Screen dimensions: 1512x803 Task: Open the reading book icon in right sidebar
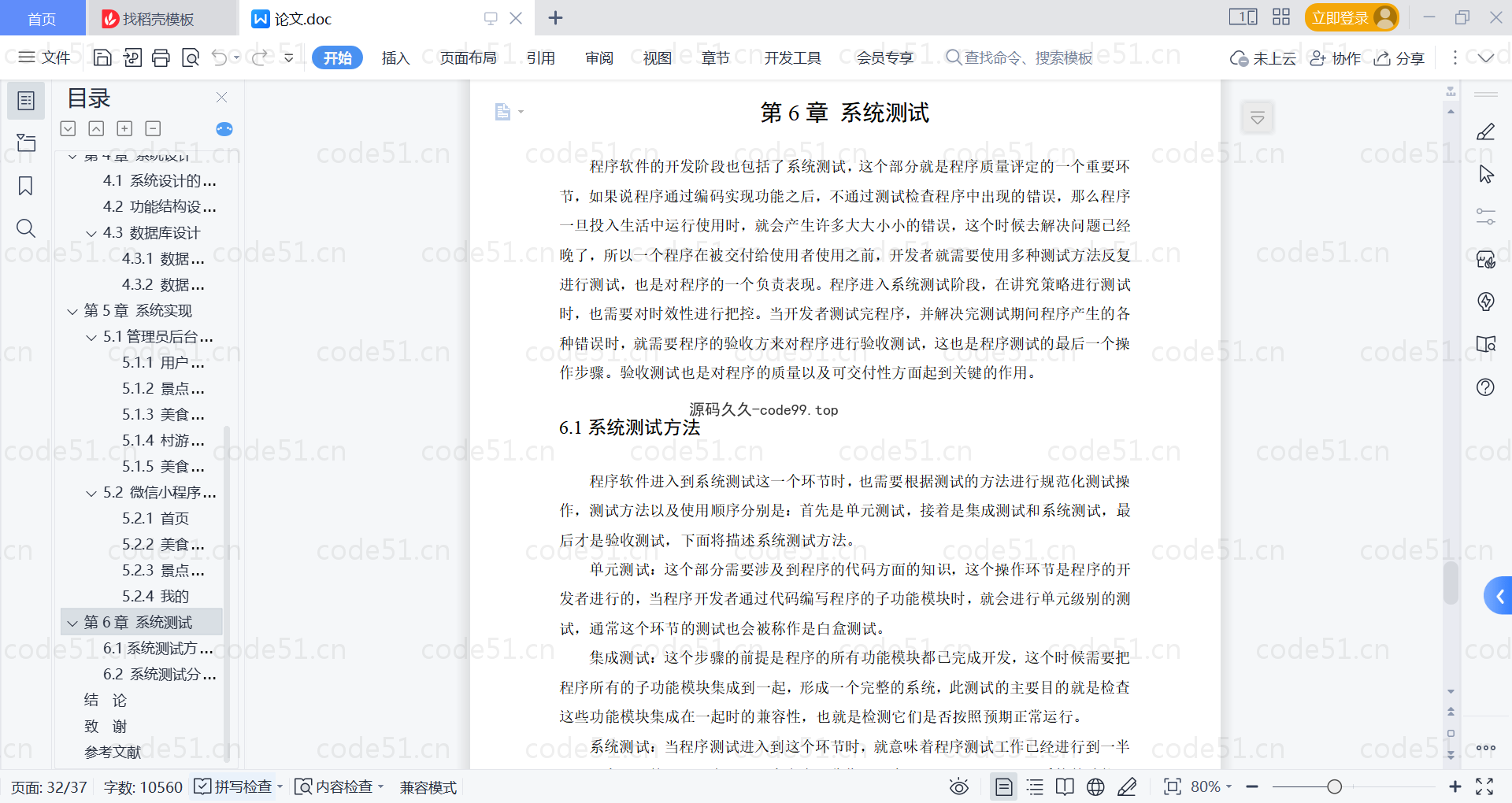[x=1486, y=344]
